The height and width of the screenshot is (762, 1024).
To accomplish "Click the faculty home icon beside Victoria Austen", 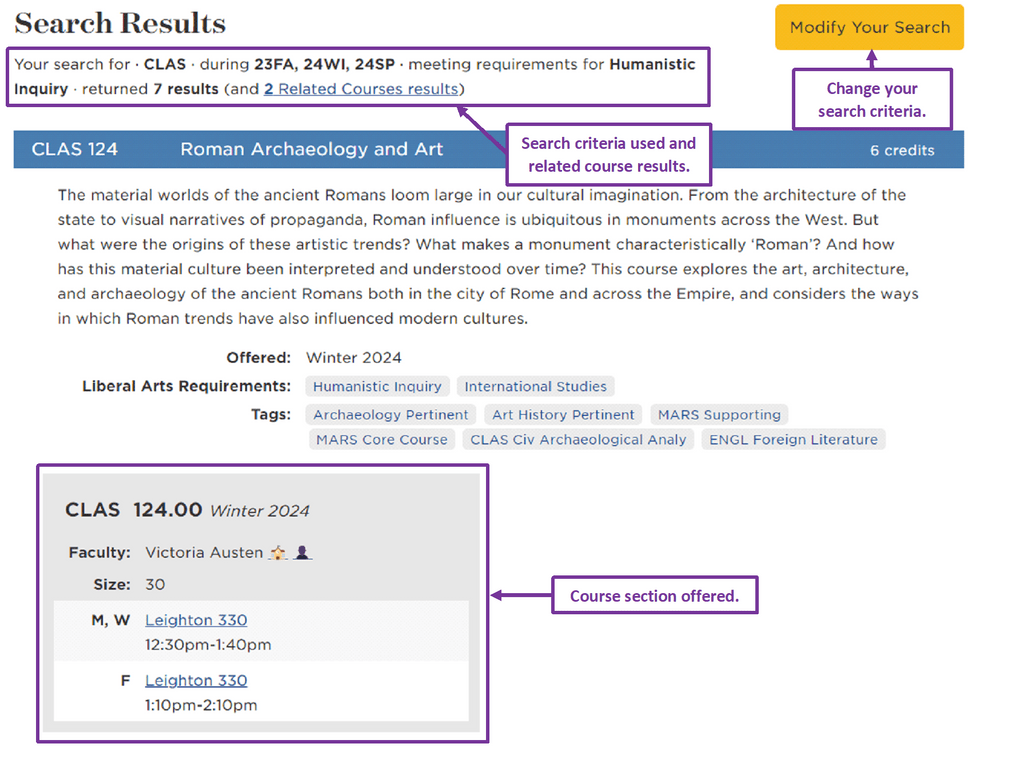I will click(278, 552).
